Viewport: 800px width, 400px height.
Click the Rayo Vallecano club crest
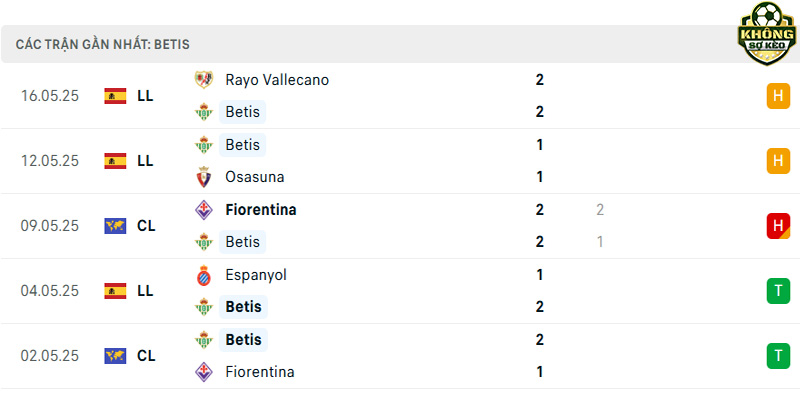204,80
